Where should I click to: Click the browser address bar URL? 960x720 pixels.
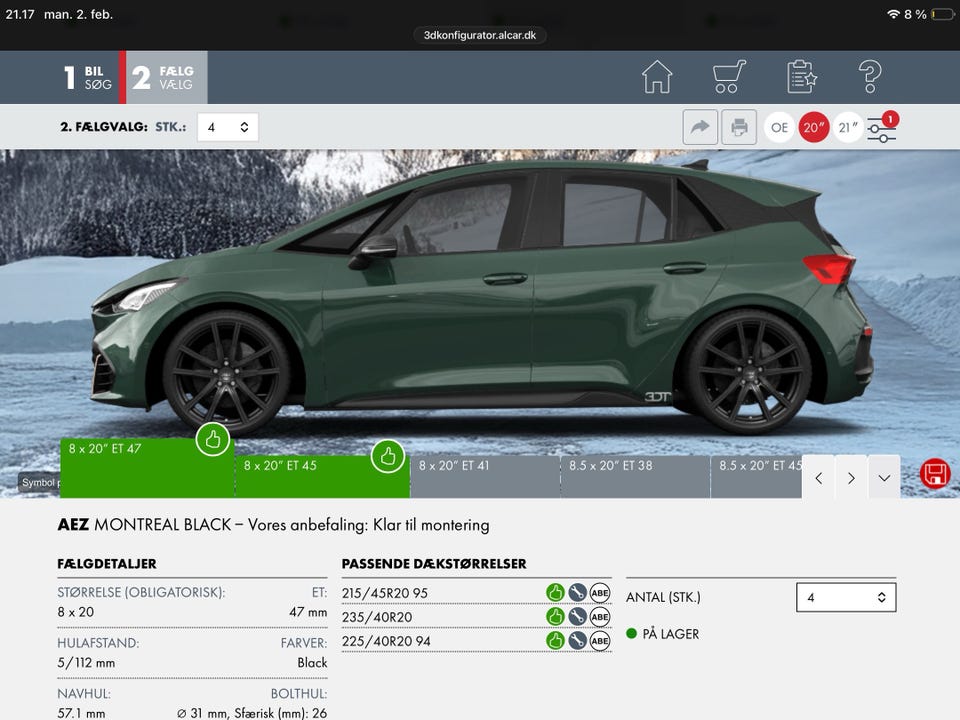[x=480, y=34]
